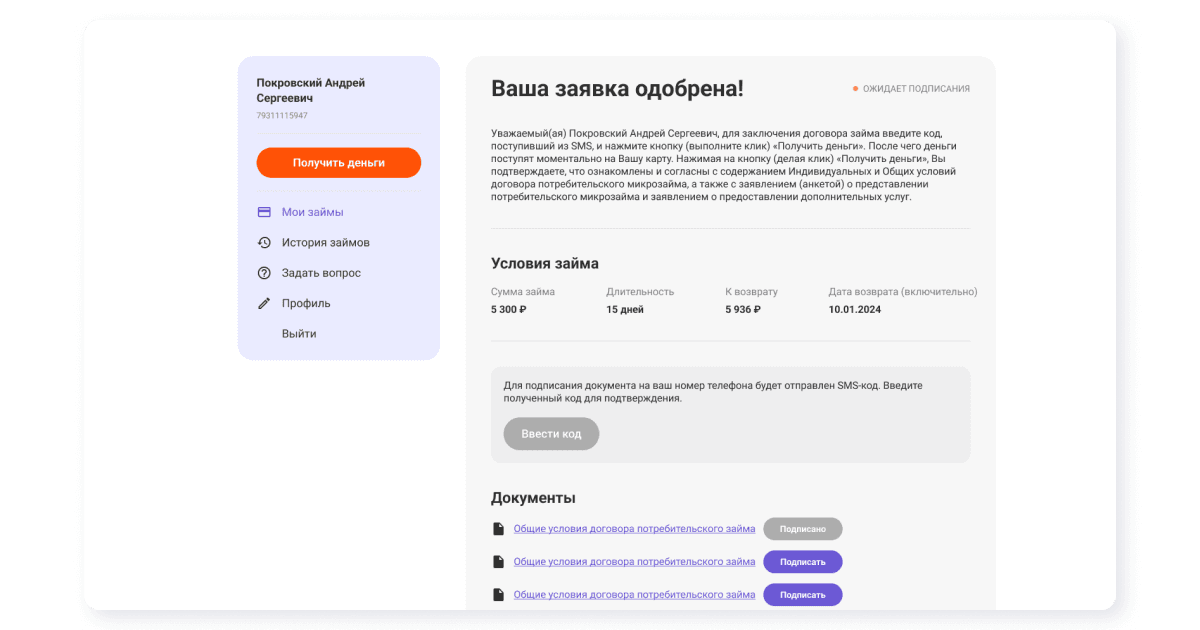Click the file icon next to the second document
The width and height of the screenshot is (1200, 630).
pos(498,561)
